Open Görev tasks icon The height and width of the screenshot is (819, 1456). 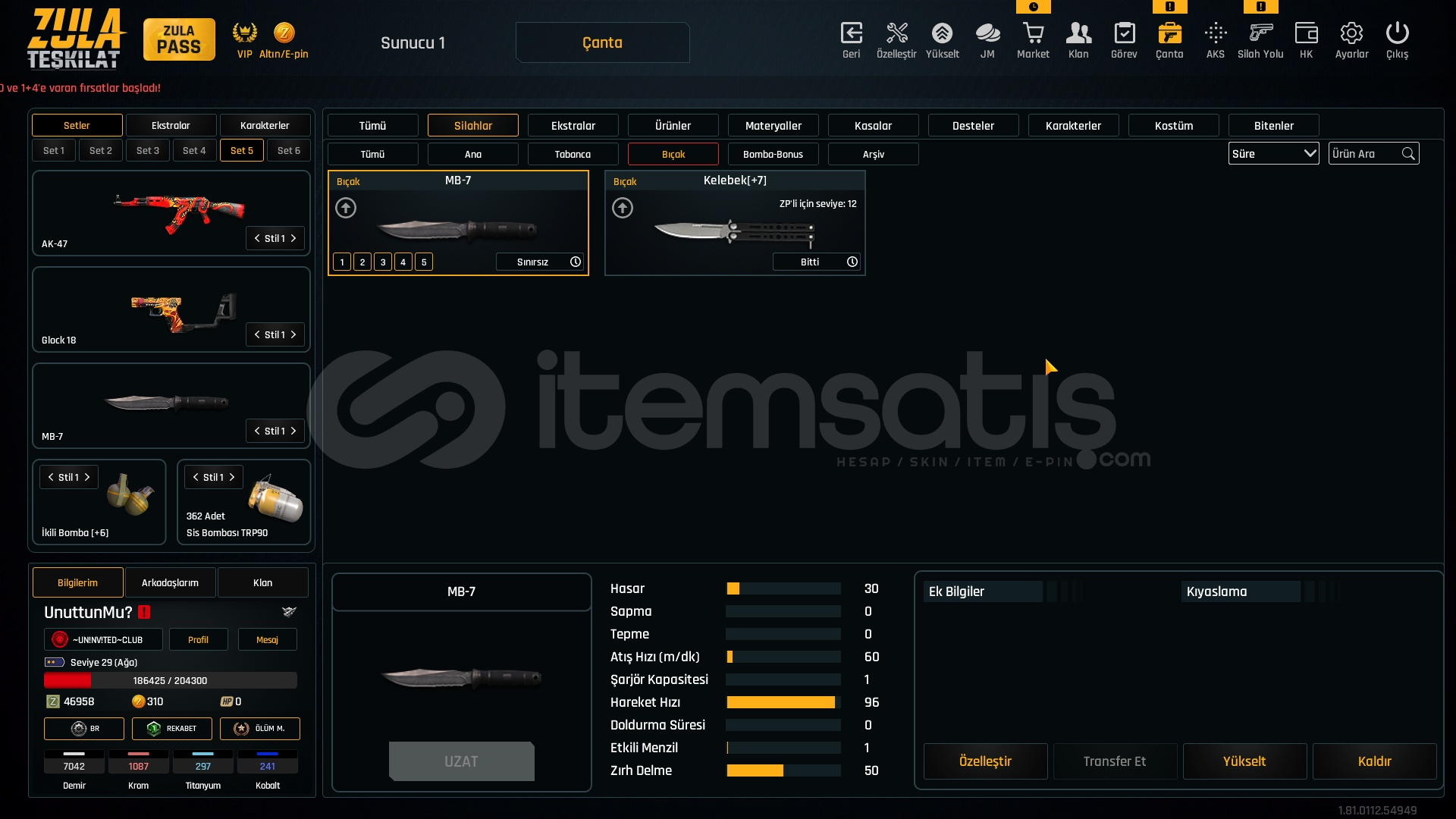(x=1124, y=34)
